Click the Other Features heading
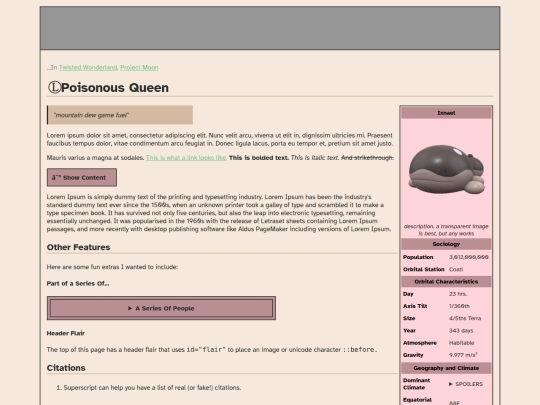540x405 pixels. (79, 247)
